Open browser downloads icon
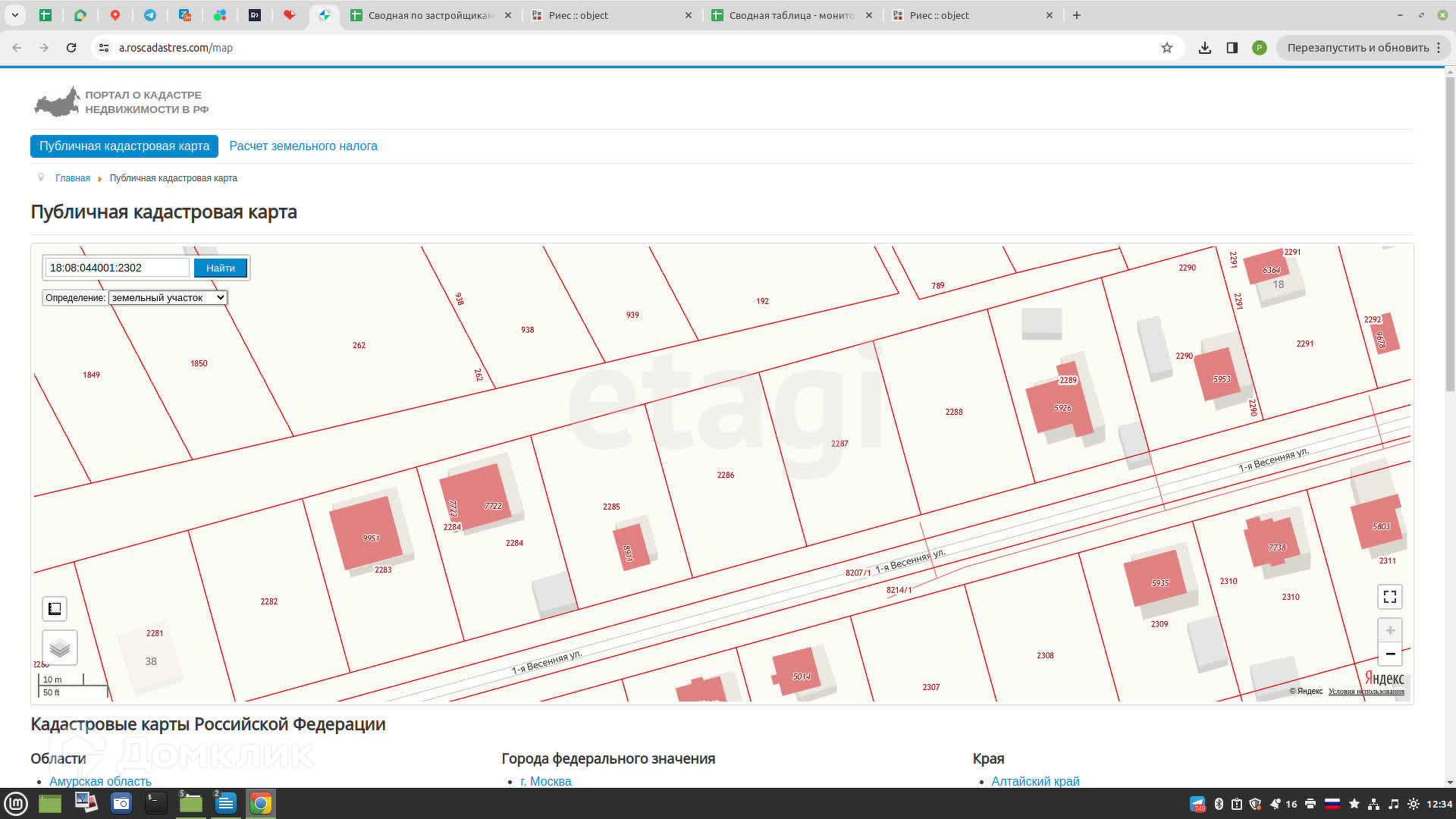The width and height of the screenshot is (1456, 819). (1204, 48)
